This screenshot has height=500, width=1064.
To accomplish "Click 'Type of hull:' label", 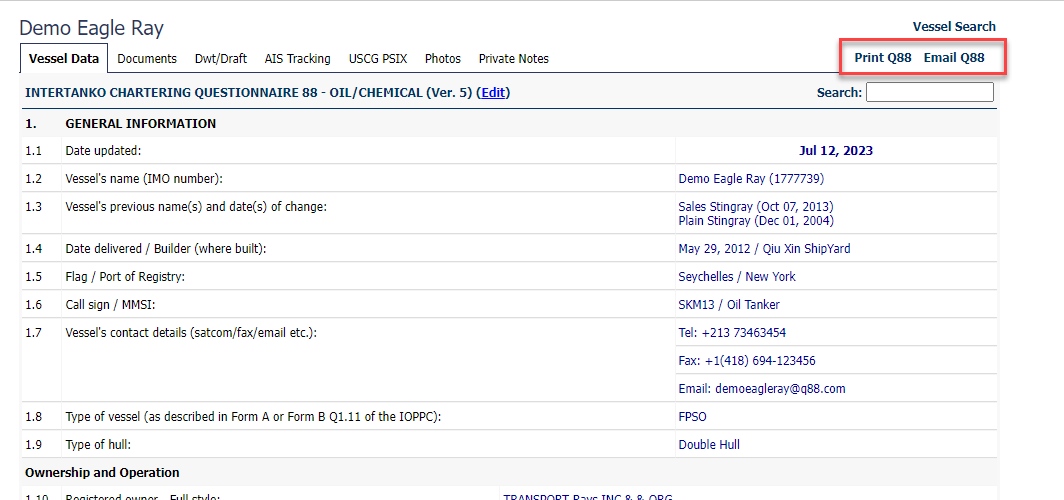I will click(x=98, y=444).
